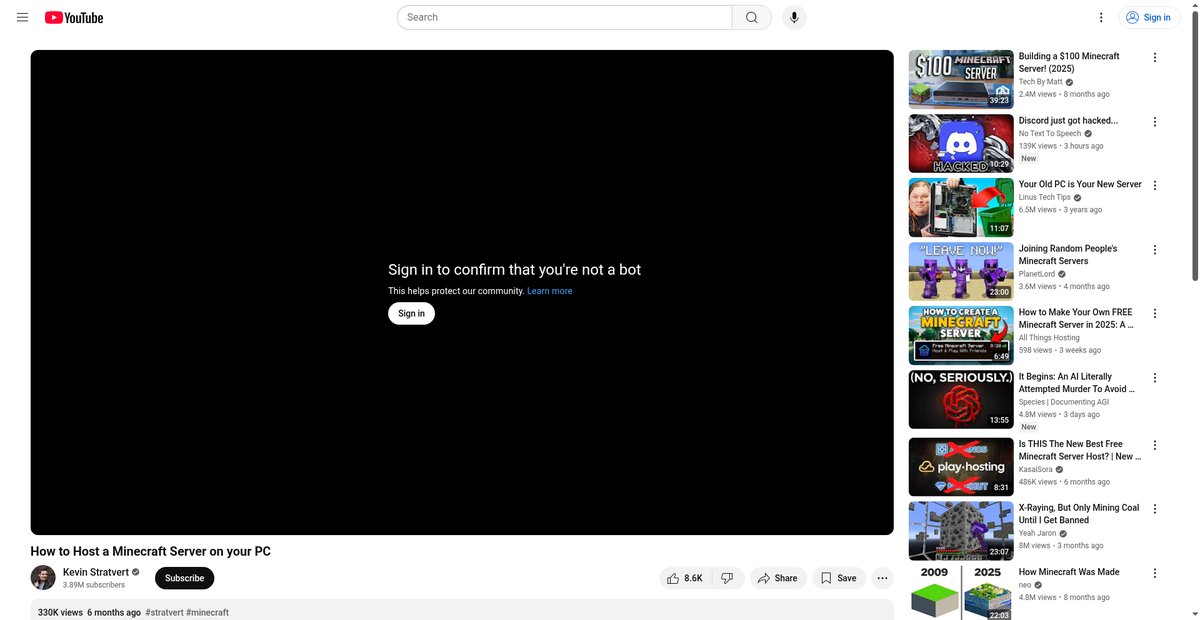This screenshot has width=1200, height=620.
Task: Sign in using the top-right button
Action: 1150,17
